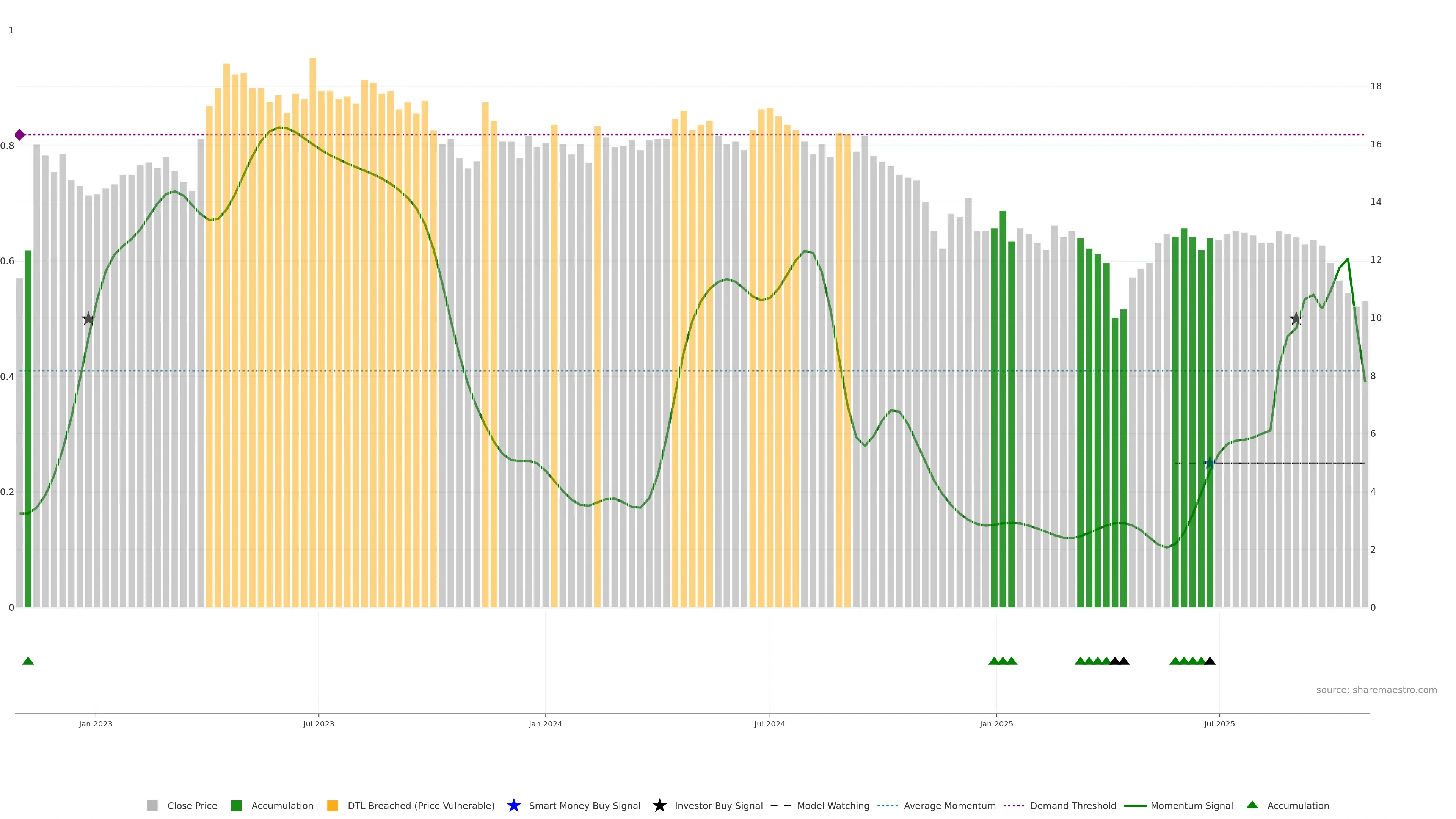
Task: Click the green Accumulation square legend swatch
Action: [x=236, y=805]
